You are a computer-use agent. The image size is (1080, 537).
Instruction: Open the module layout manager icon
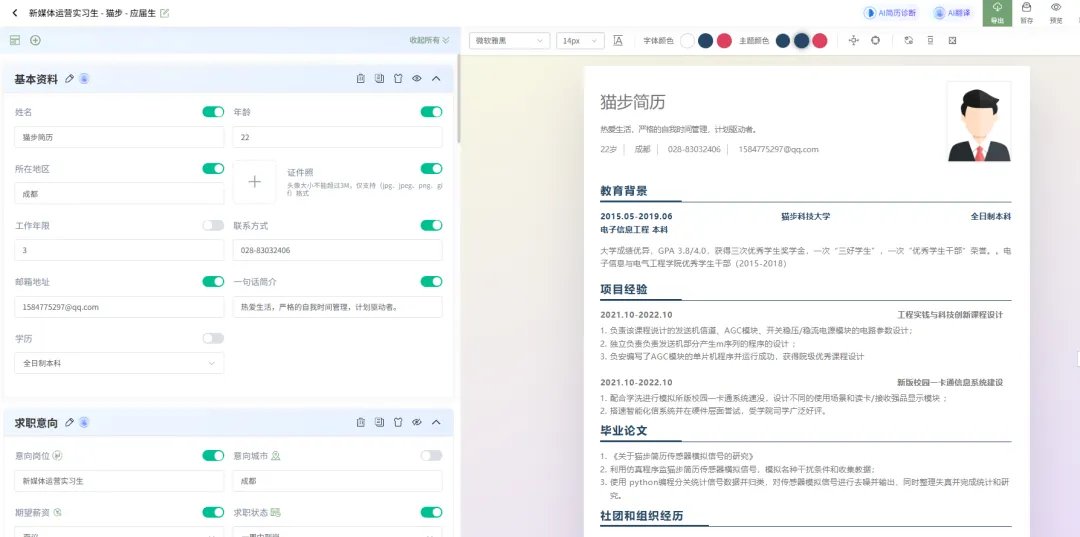pos(14,40)
